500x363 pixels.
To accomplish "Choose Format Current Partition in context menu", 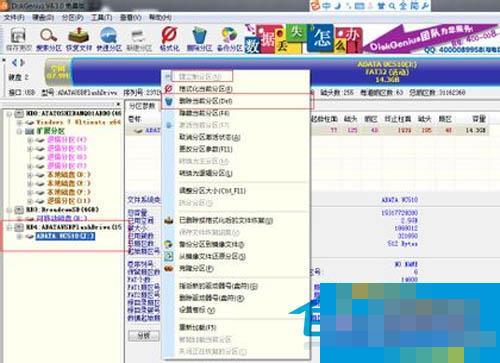I will pos(205,89).
